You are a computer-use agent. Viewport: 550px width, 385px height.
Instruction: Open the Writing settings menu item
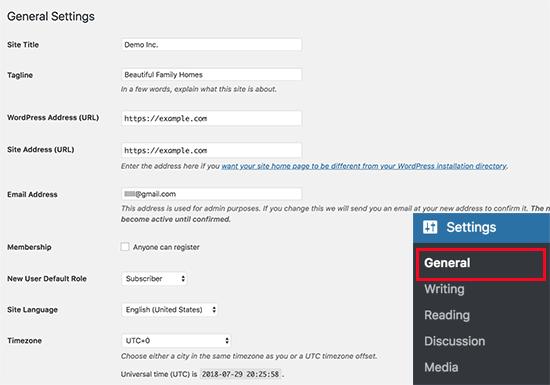tap(444, 289)
